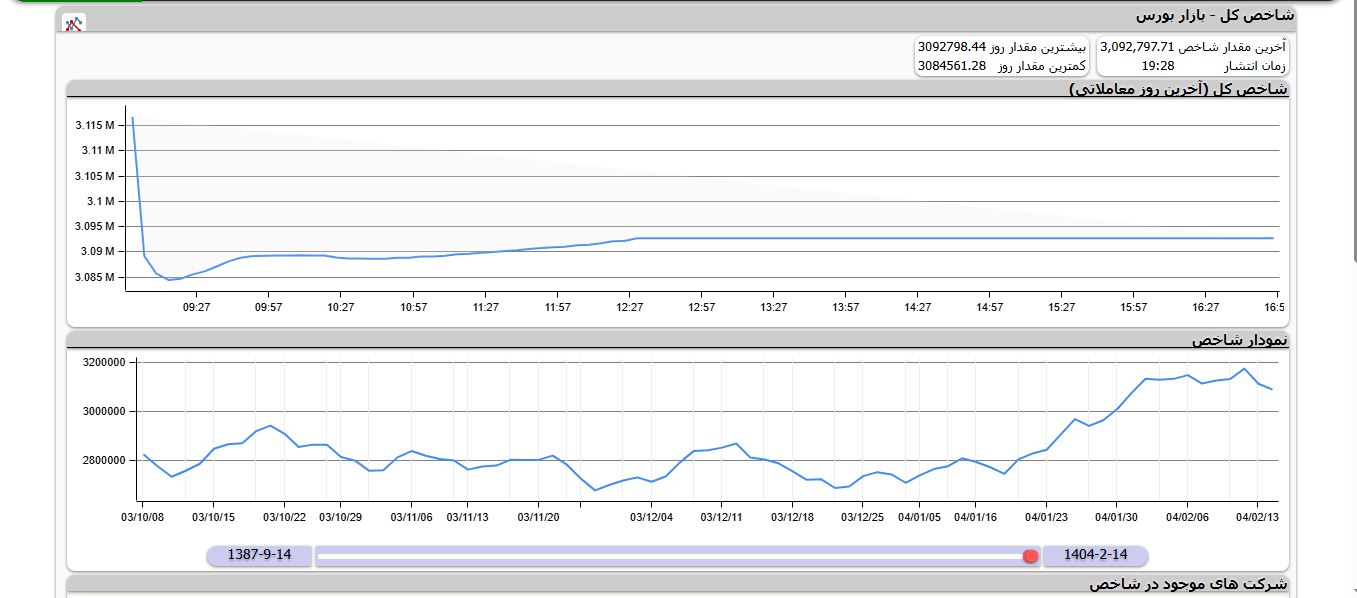Click the 3.1 M axis label
Viewport: 1357px width, 598px height.
(101, 201)
